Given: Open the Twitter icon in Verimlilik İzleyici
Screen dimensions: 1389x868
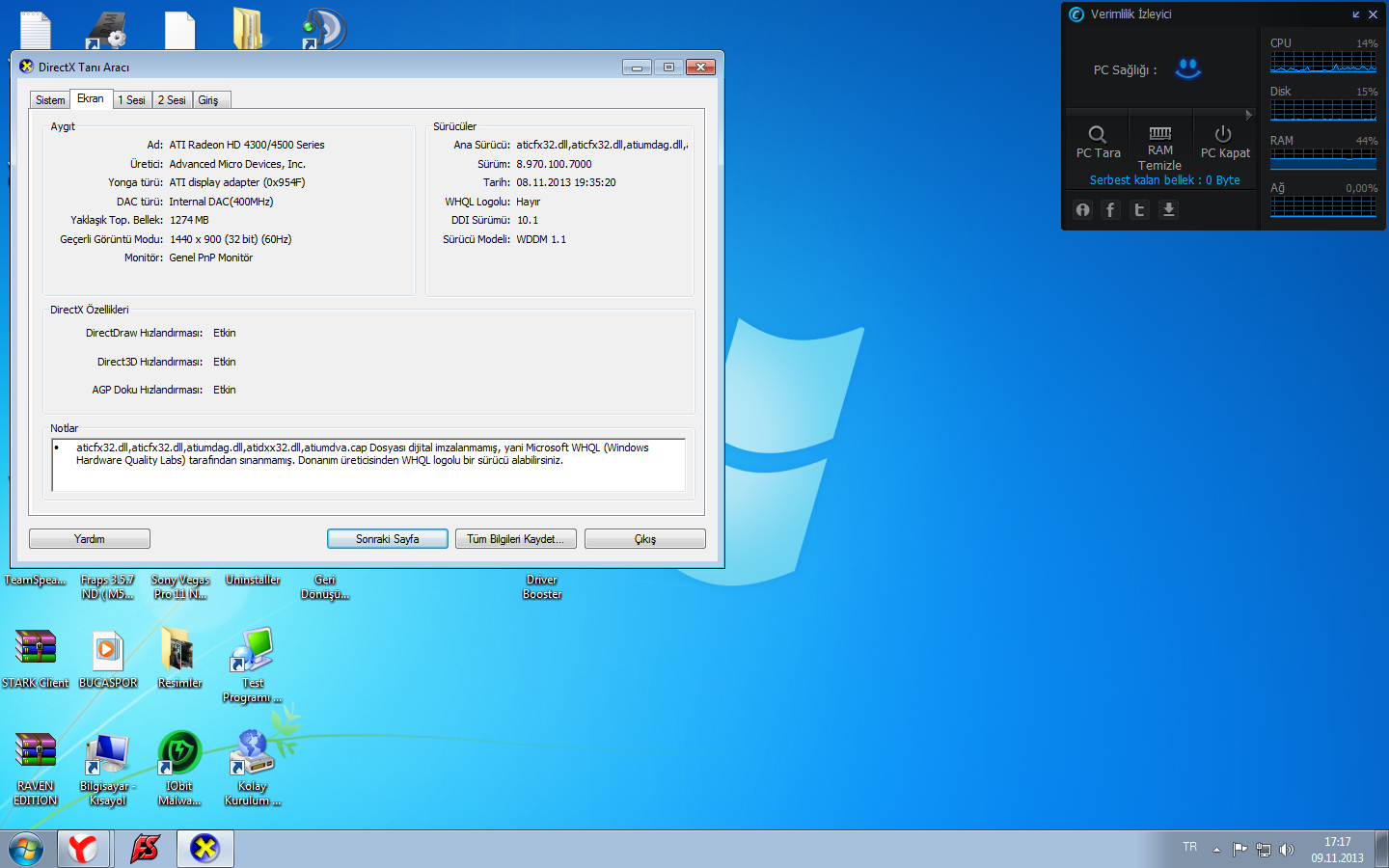Looking at the screenshot, I should coord(1139,209).
